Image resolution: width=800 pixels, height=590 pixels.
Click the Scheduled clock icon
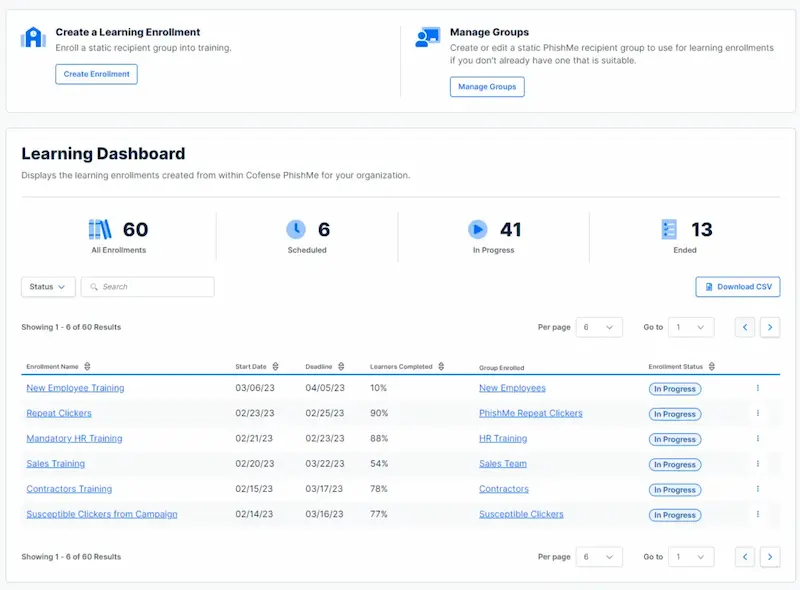point(296,230)
